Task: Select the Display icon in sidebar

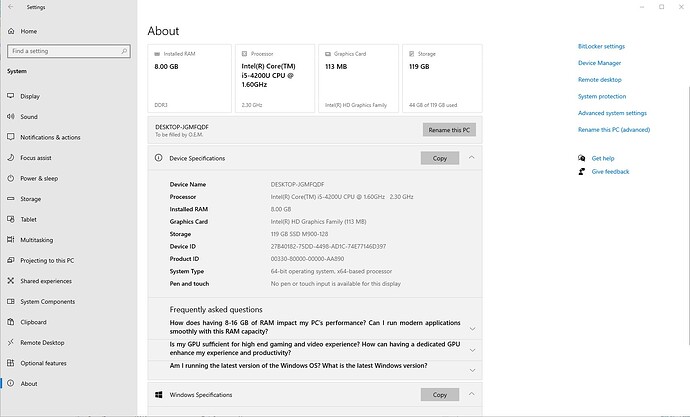Action: (10, 96)
